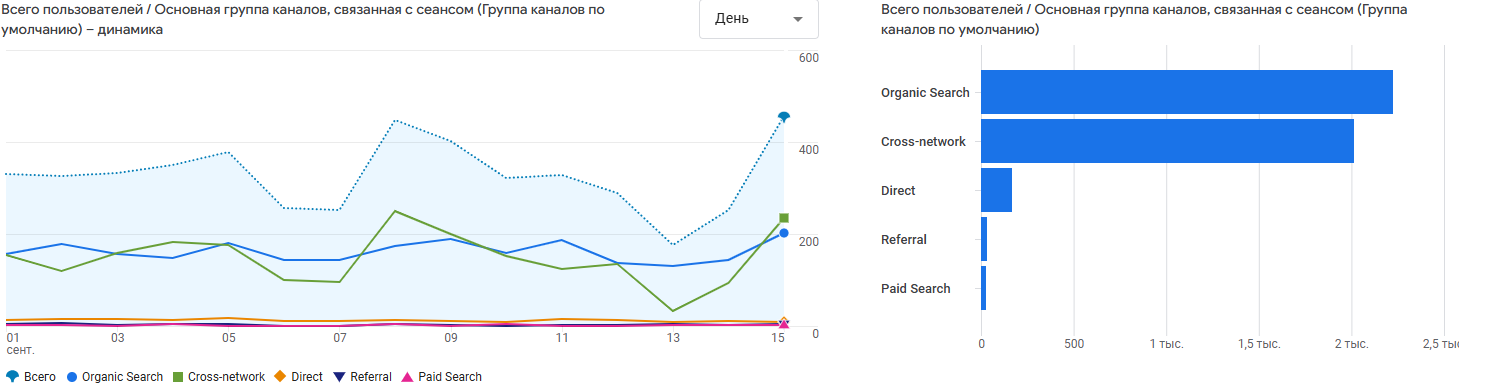Click the Всего endpoint marker on chart
1486x384 pixels.
coord(784,117)
